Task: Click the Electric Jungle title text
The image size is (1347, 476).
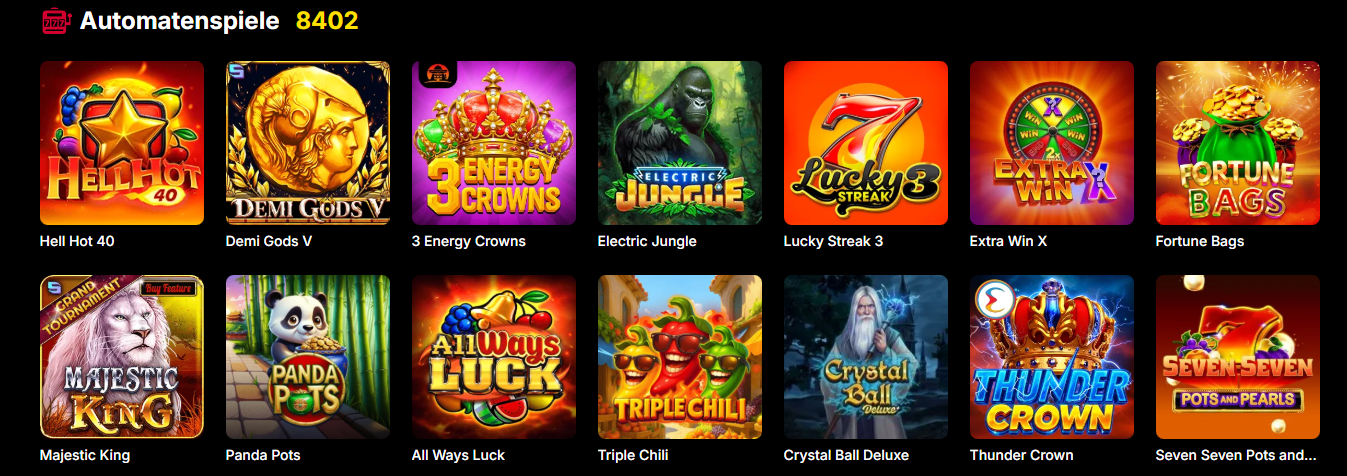Action: (x=647, y=241)
